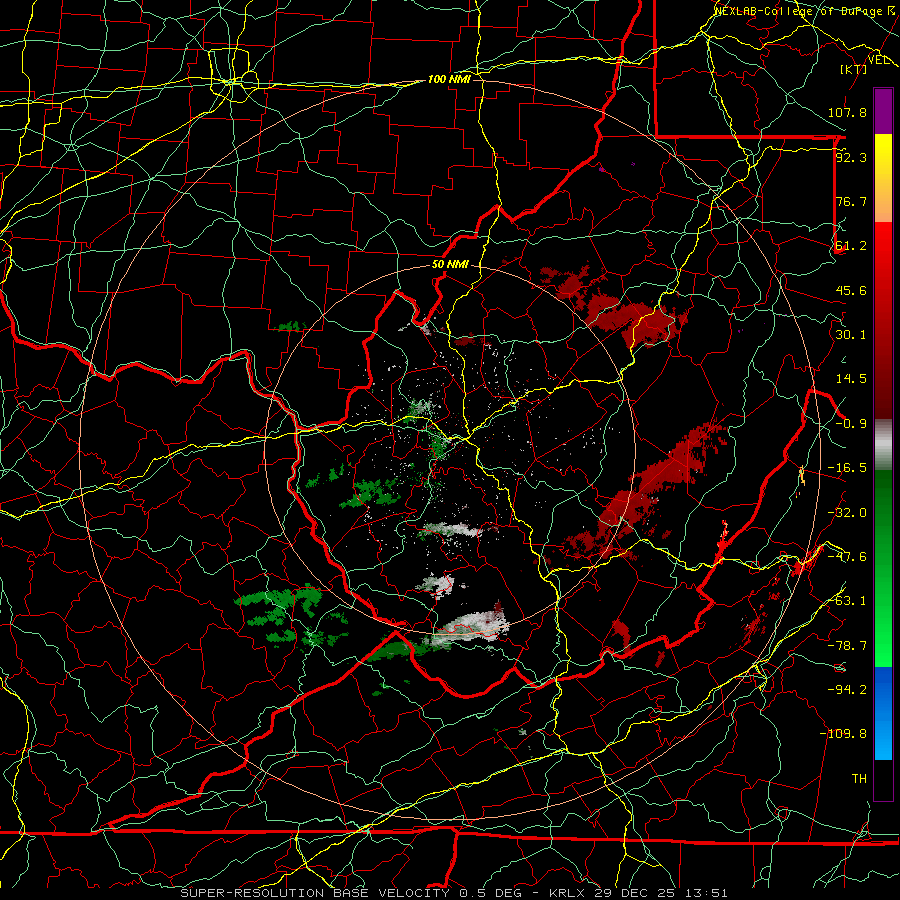Click the gray near-zero segment of the color bar

tap(883, 445)
